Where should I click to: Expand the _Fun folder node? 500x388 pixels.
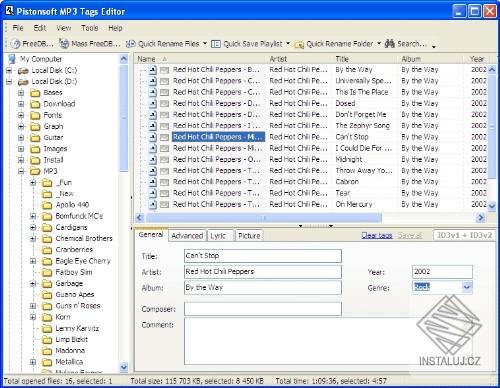pos(33,182)
